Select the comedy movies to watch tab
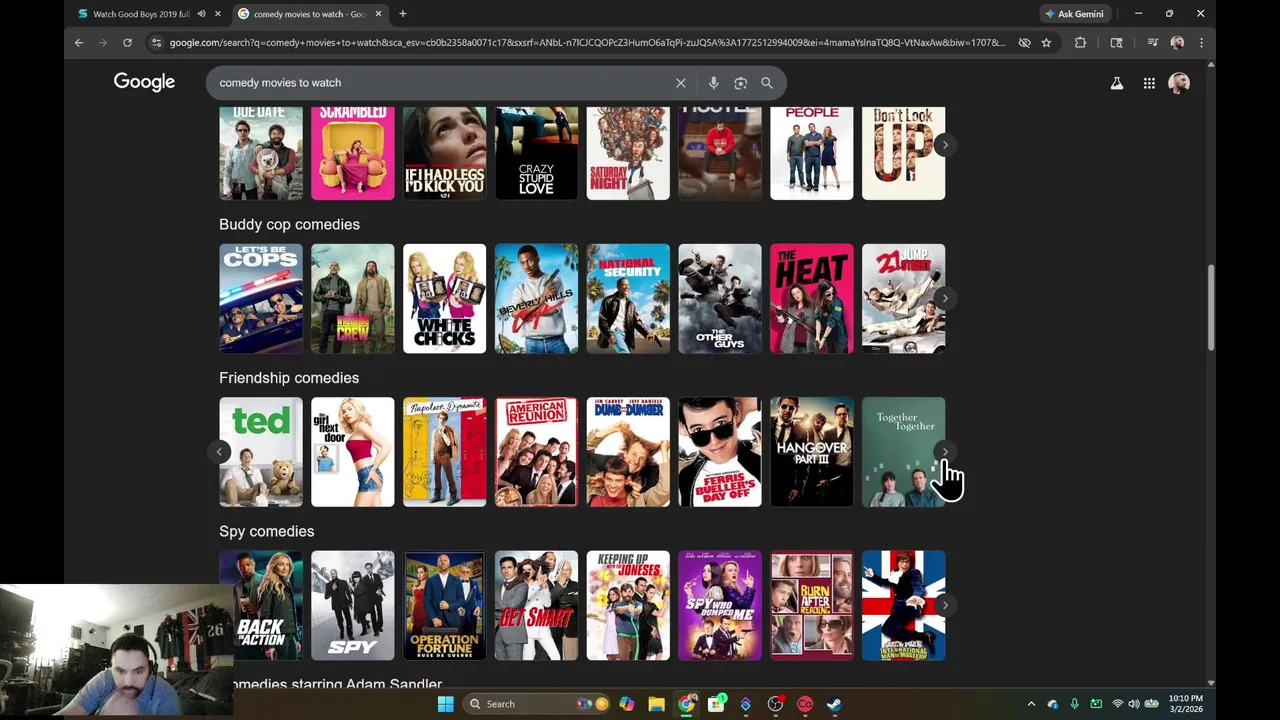1280x720 pixels. [310, 14]
